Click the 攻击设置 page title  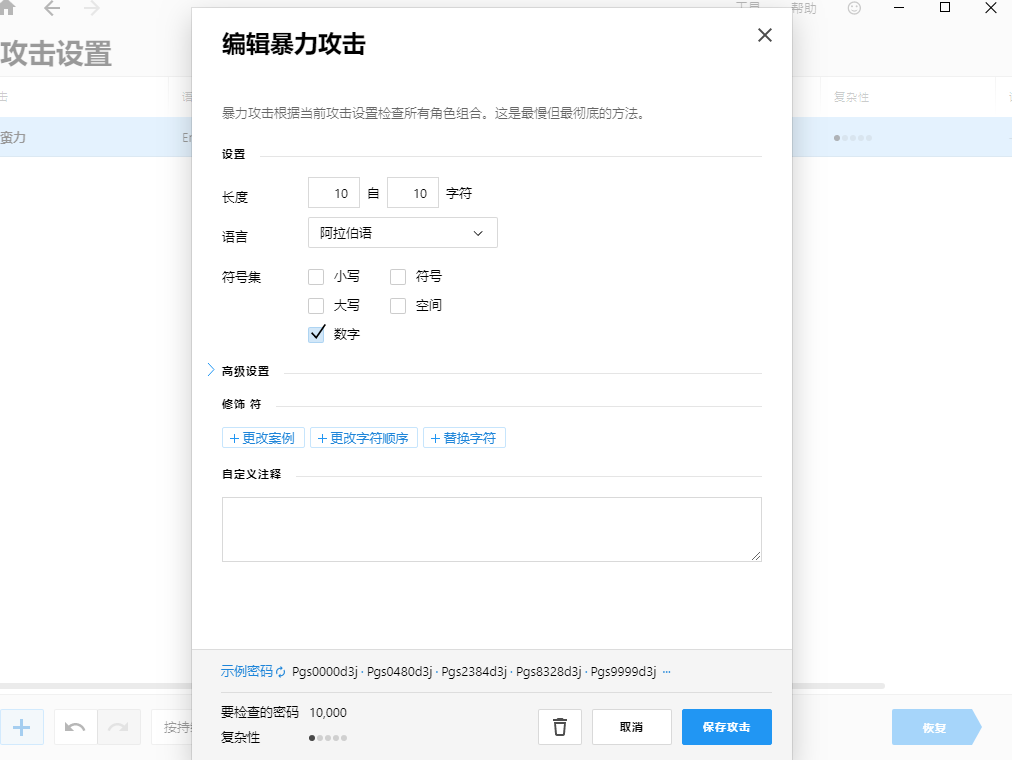[56, 54]
